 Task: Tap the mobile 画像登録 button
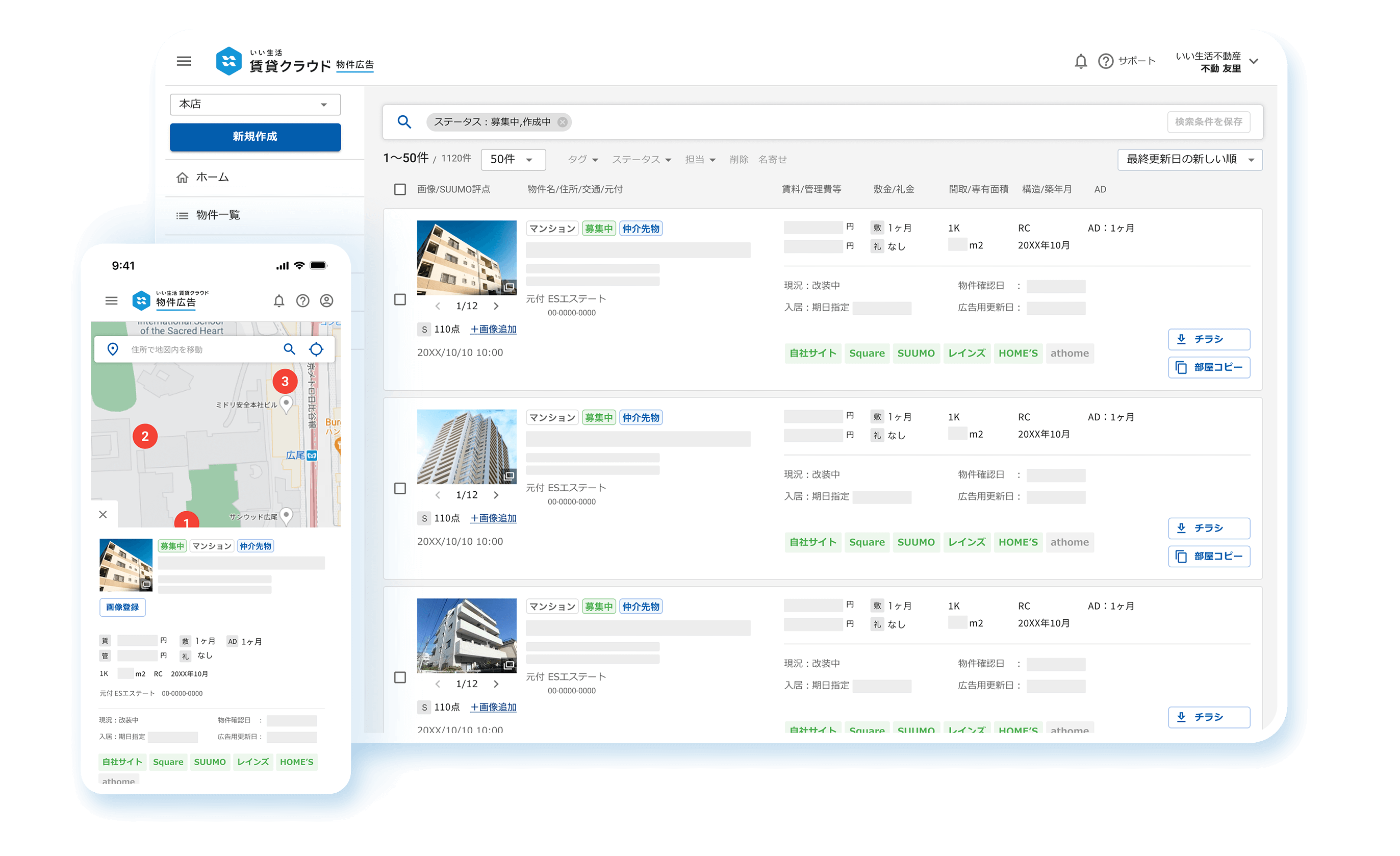[x=123, y=607]
